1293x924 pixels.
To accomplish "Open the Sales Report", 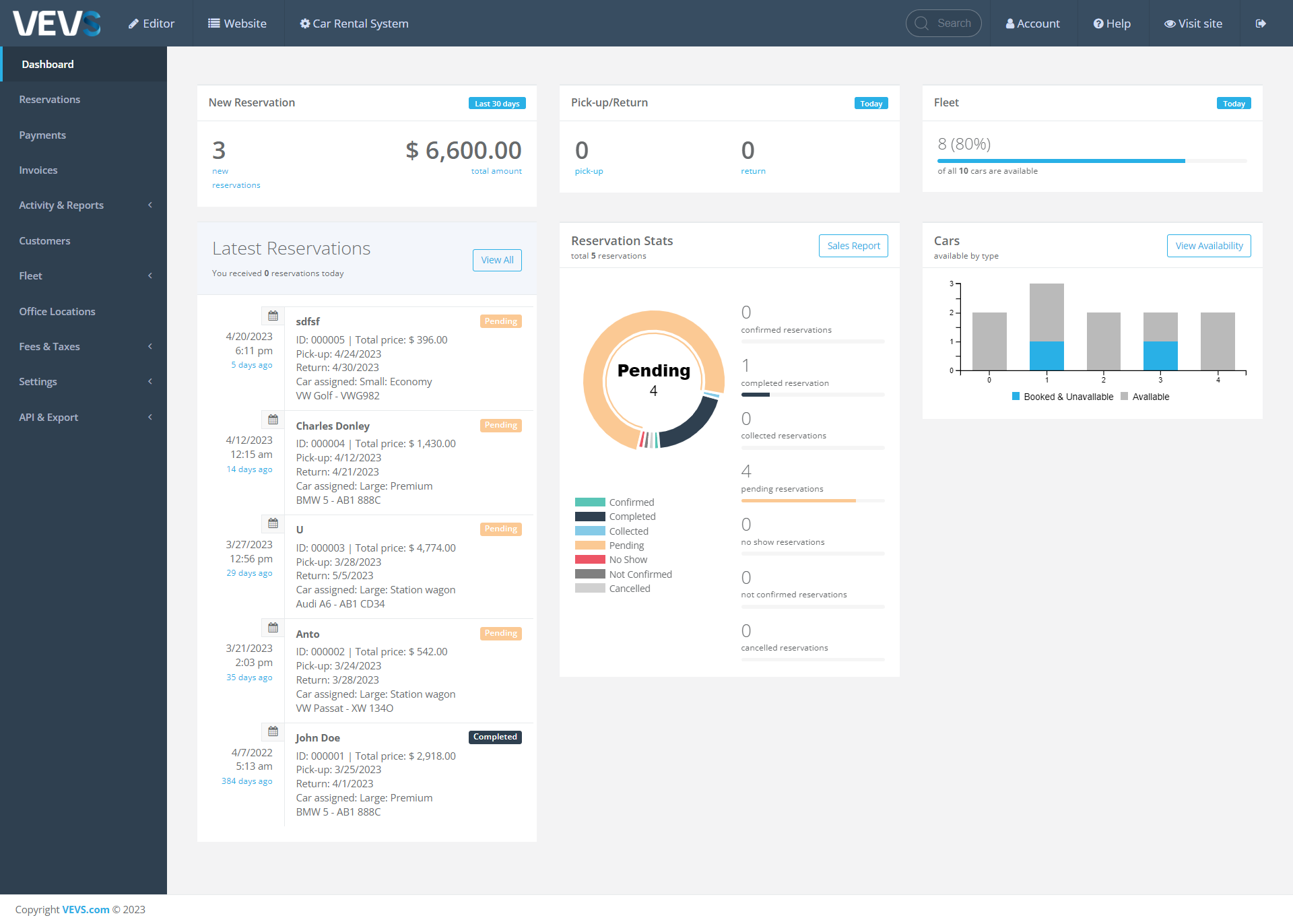I will coord(853,246).
